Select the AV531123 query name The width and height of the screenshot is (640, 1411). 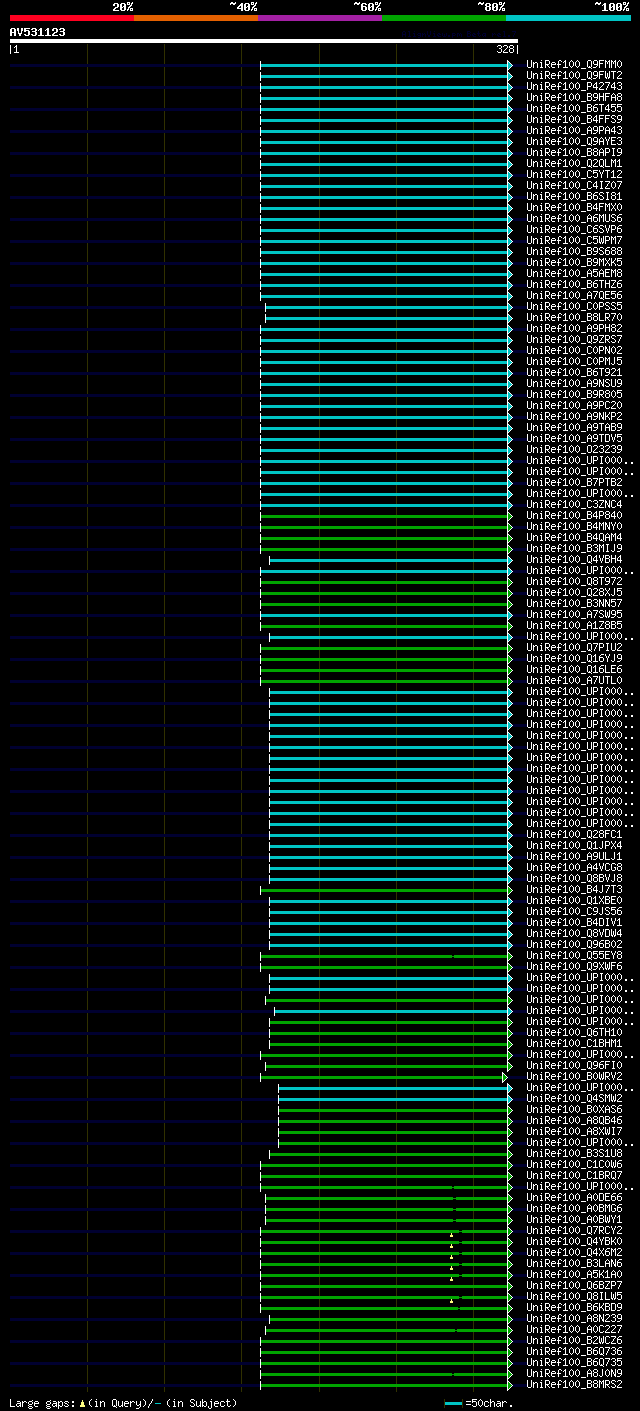38,32
